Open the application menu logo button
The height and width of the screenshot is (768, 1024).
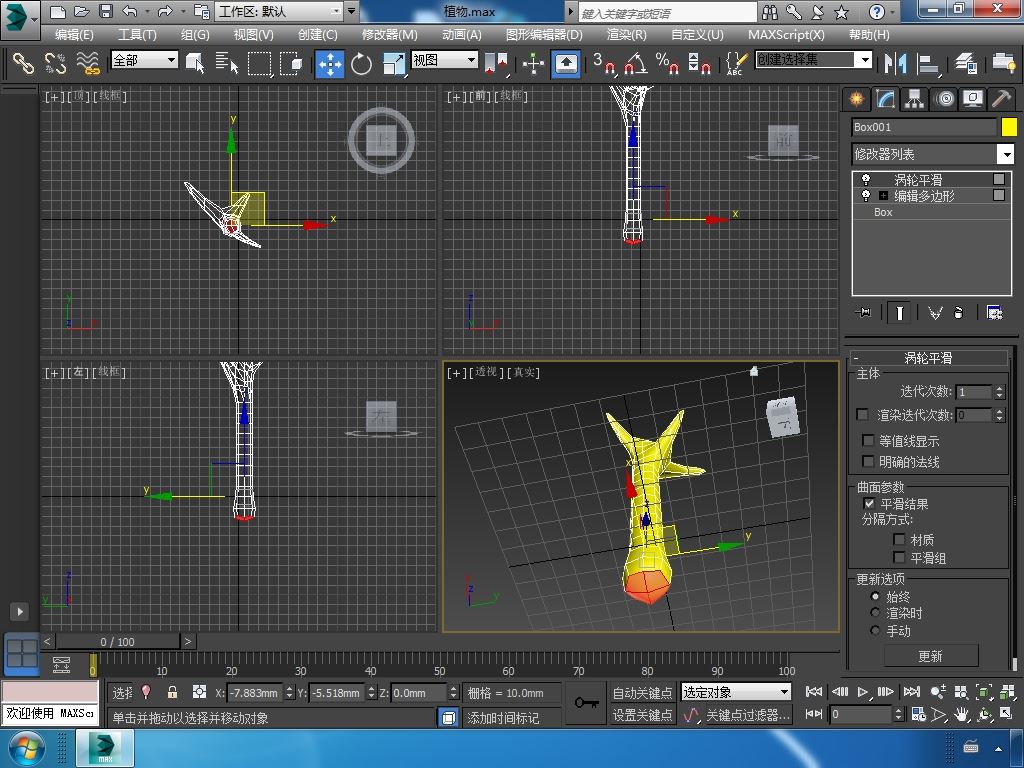tap(20, 18)
